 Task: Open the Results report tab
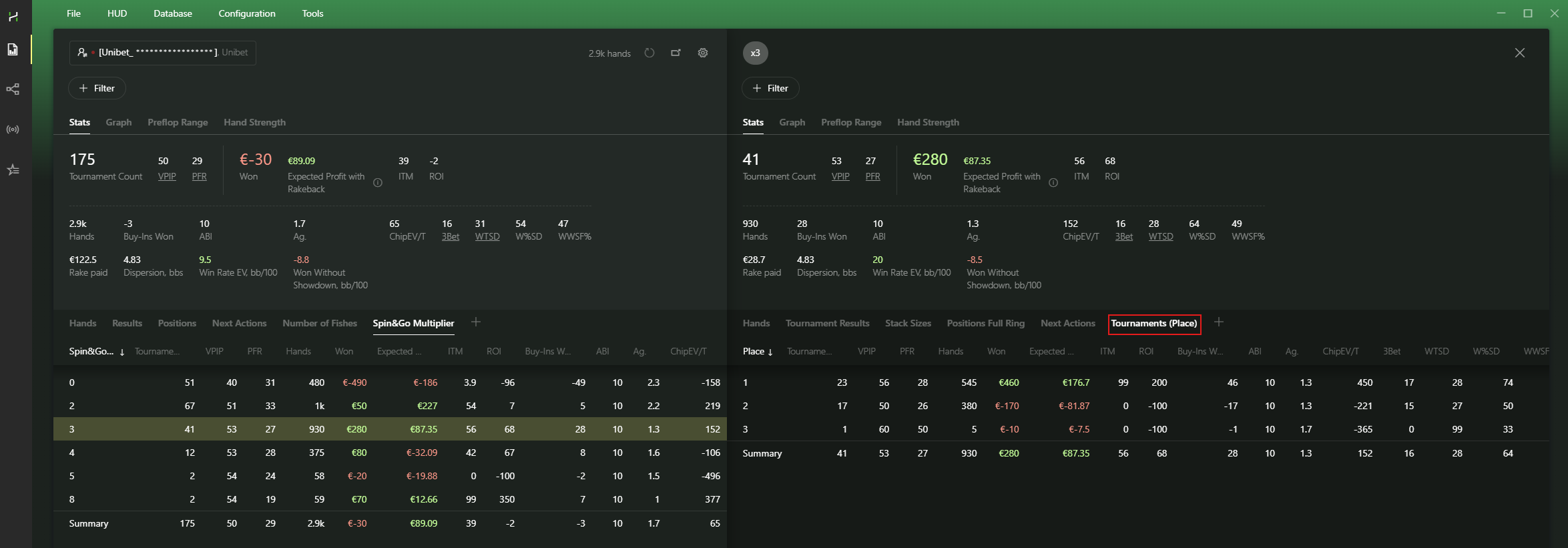coord(127,323)
